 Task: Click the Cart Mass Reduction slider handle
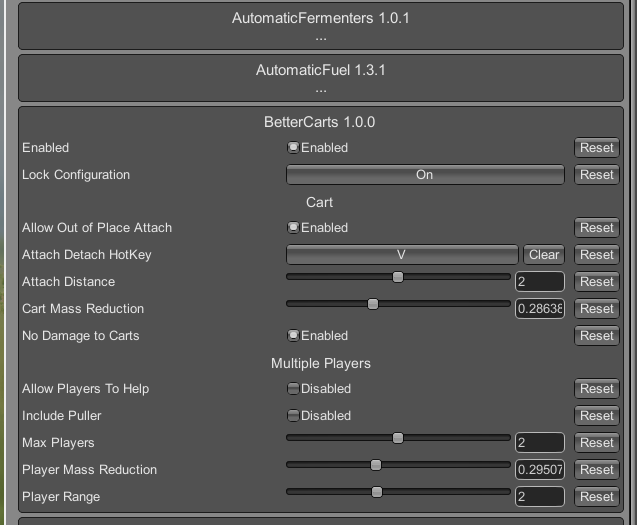pyautogui.click(x=373, y=304)
